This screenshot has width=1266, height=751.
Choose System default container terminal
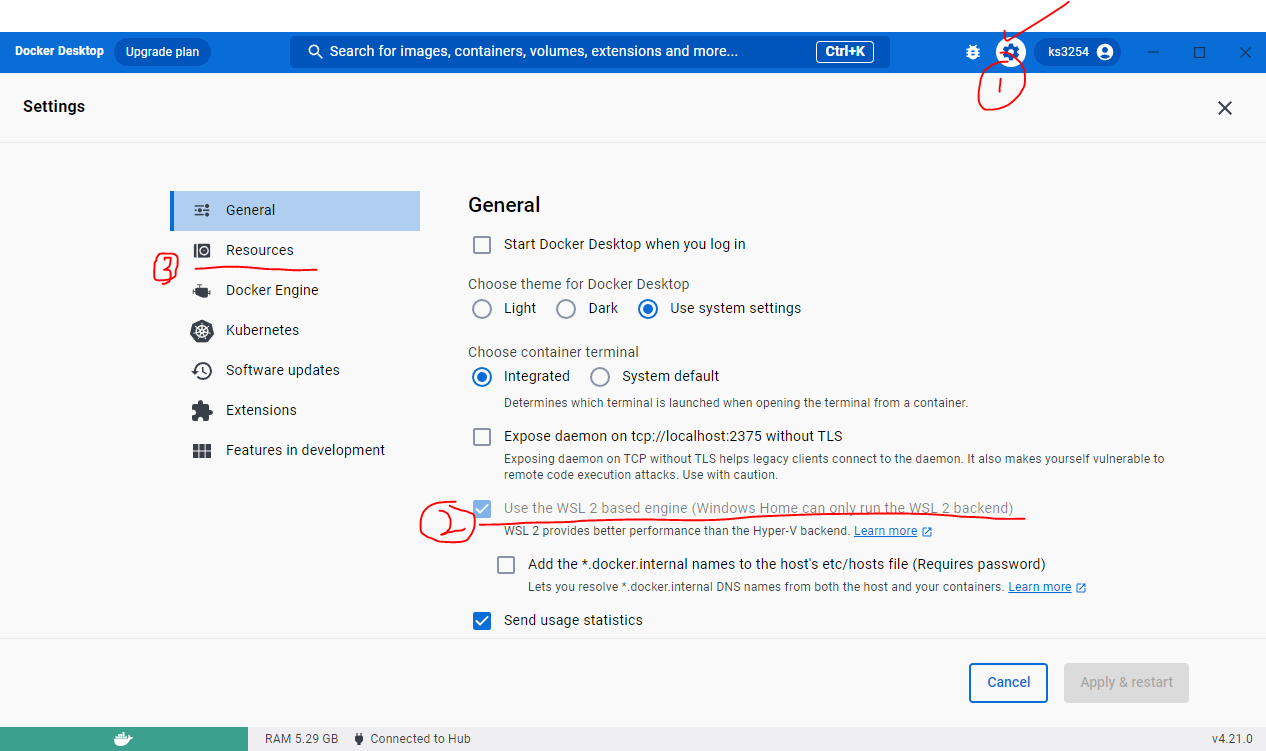[x=600, y=376]
